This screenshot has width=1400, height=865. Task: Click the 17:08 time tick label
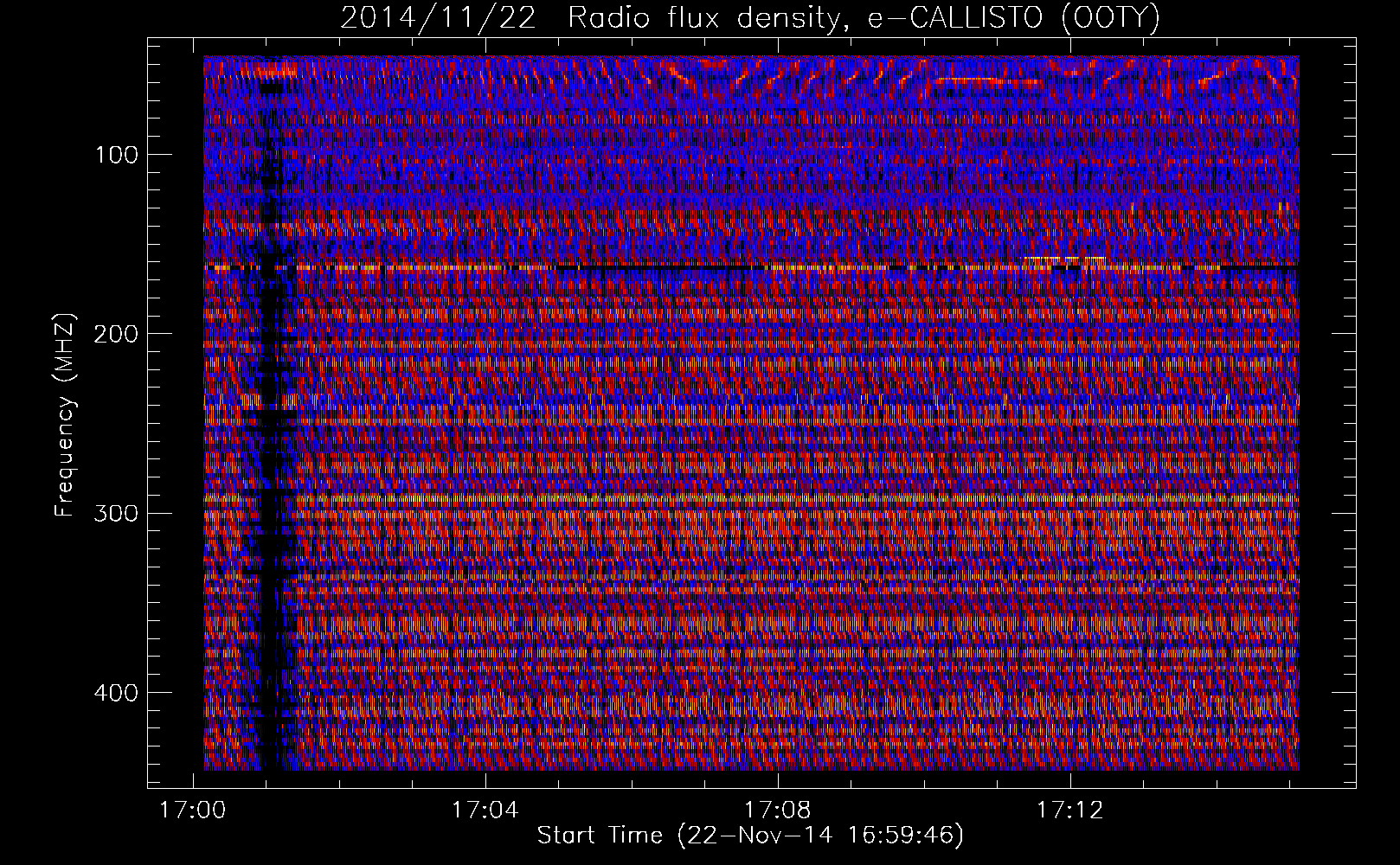pyautogui.click(x=778, y=811)
